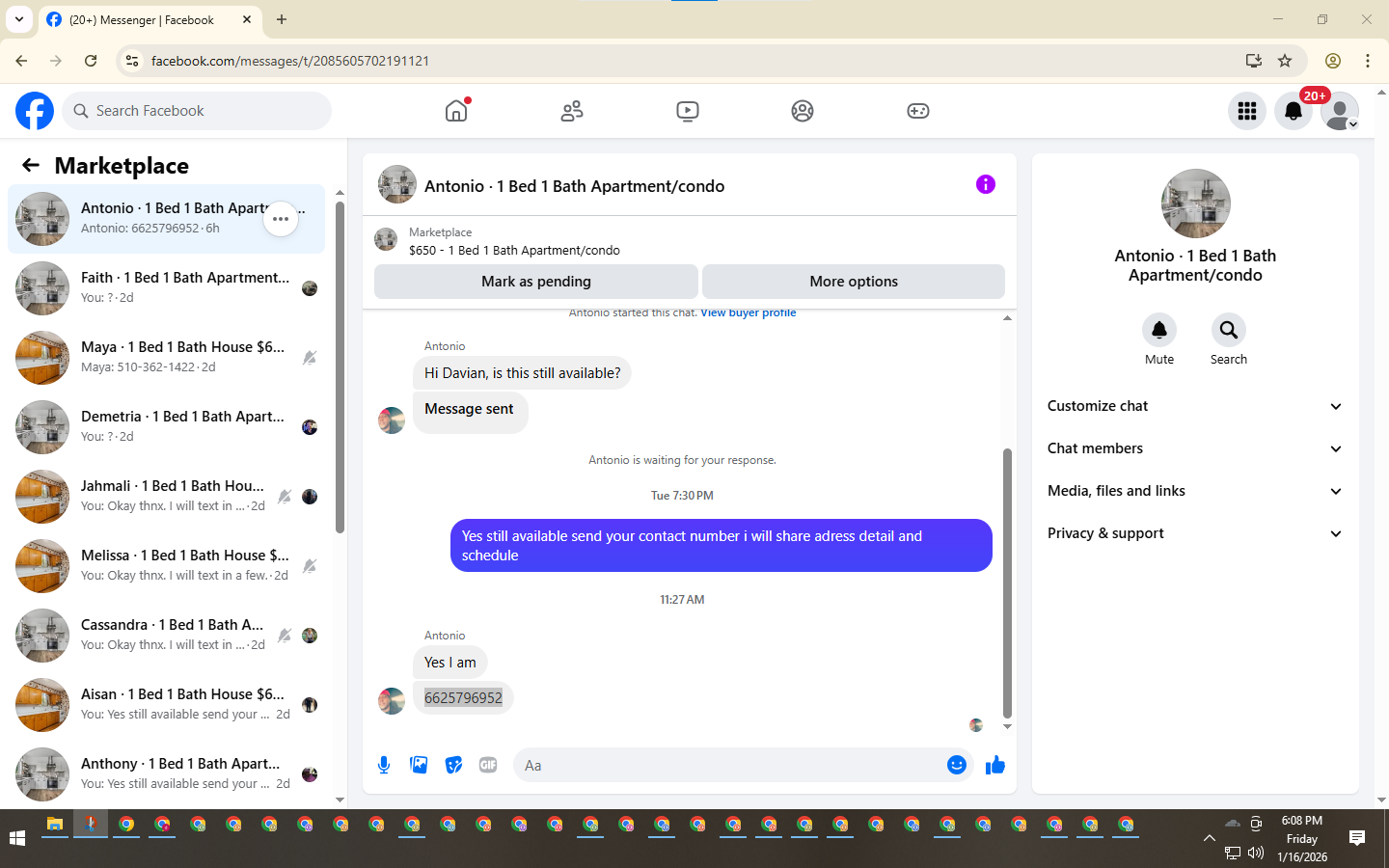Open the $650 1 Bed 1 Bath listing link

click(514, 250)
